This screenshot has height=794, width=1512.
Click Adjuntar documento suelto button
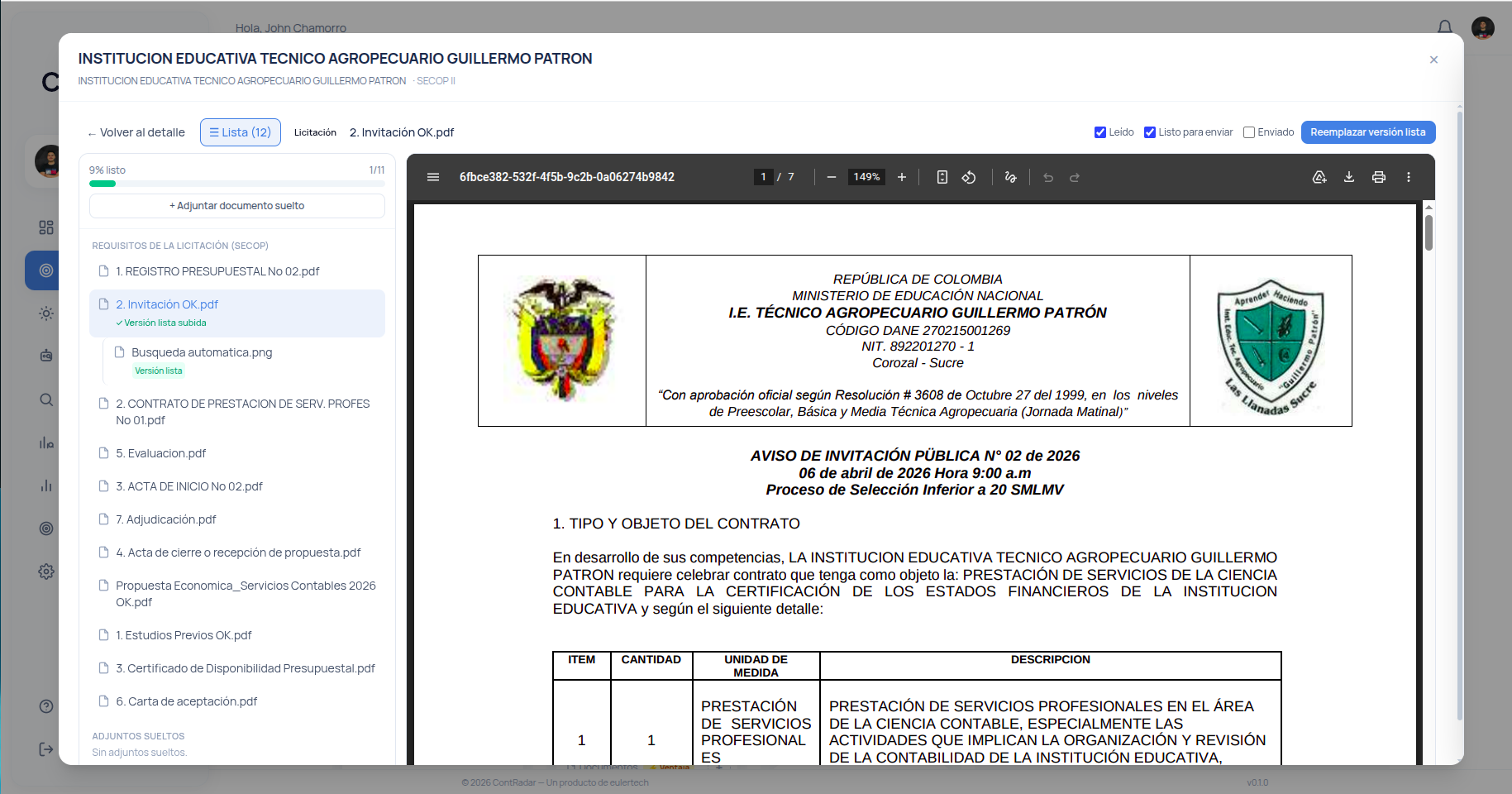[237, 206]
